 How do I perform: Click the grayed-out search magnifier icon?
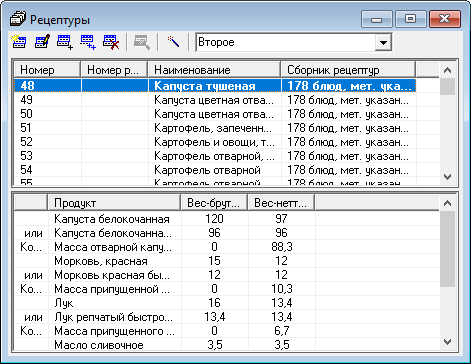click(x=142, y=42)
